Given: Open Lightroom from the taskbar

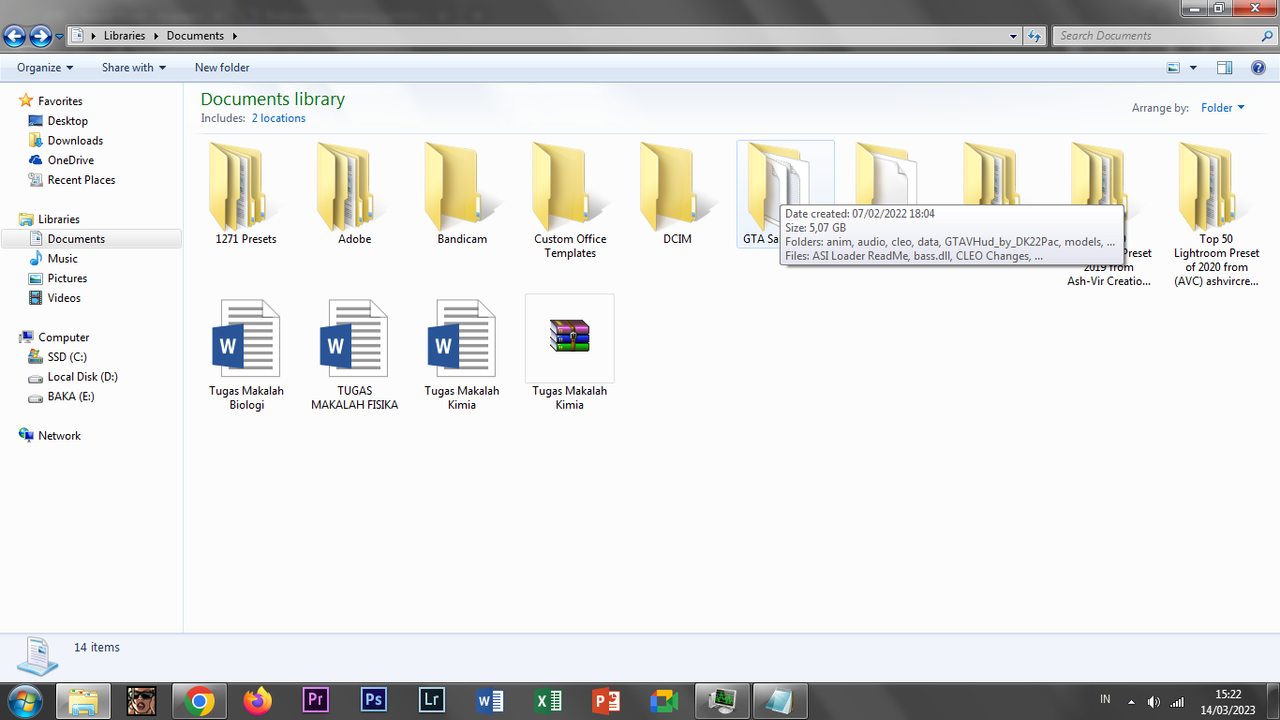Looking at the screenshot, I should [431, 702].
